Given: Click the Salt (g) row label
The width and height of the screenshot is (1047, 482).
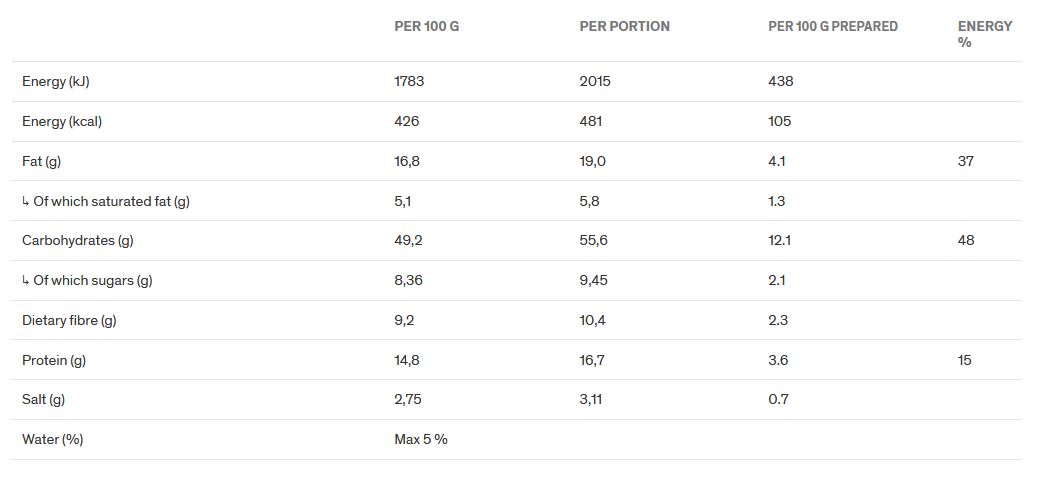Looking at the screenshot, I should coord(44,399).
